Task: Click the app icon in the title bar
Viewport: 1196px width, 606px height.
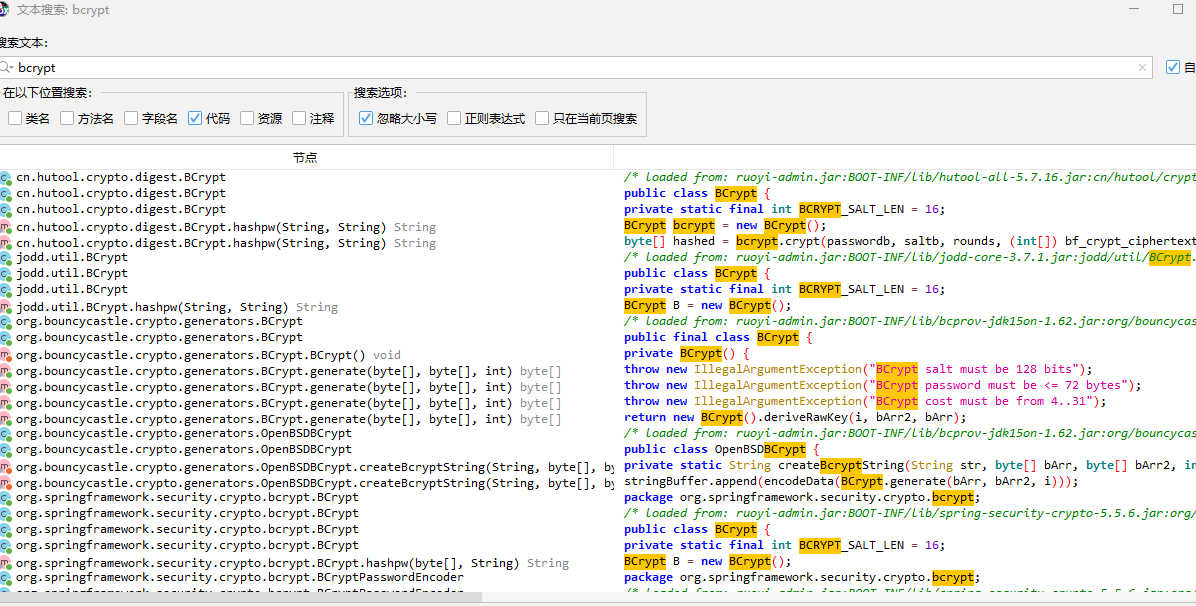Action: click(5, 11)
